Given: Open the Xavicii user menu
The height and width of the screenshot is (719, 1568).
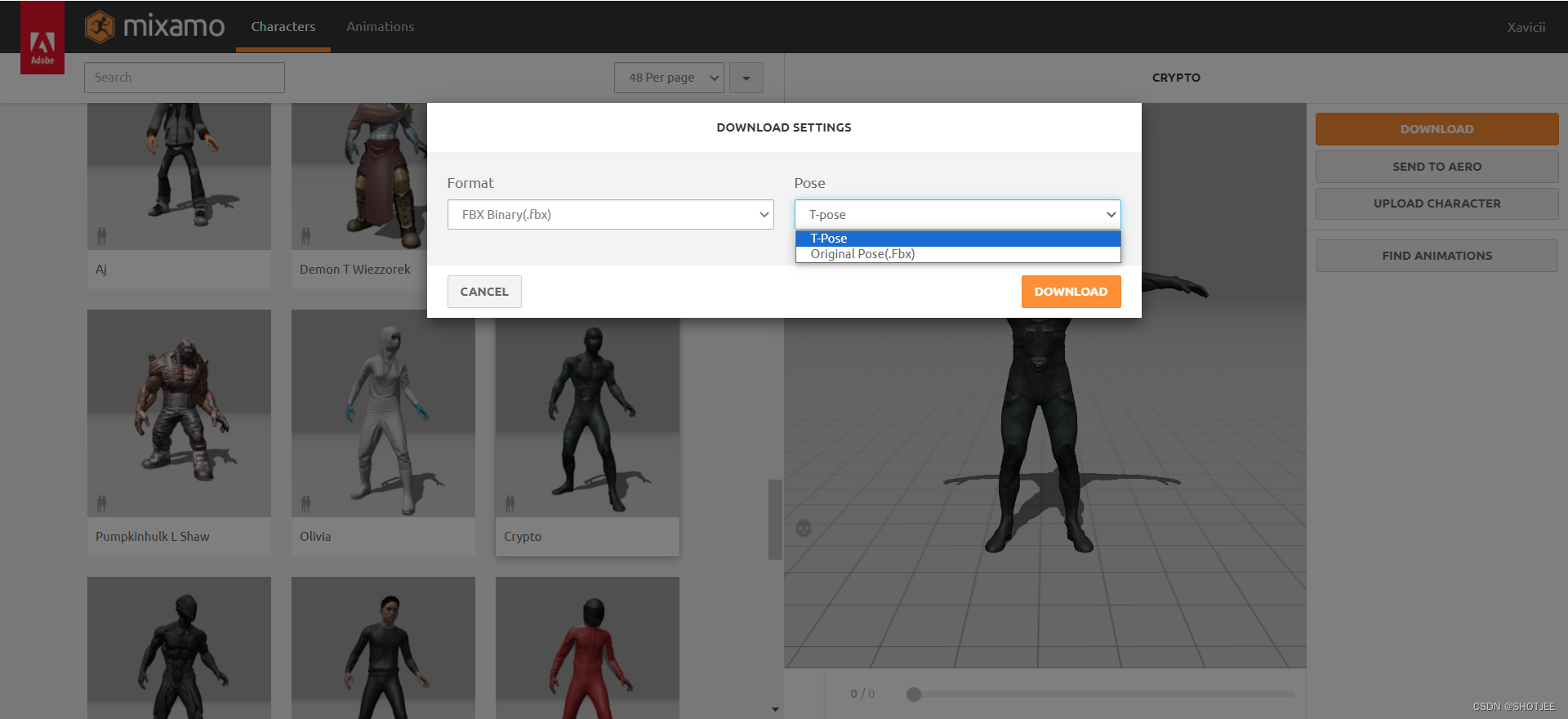Looking at the screenshot, I should (1526, 27).
